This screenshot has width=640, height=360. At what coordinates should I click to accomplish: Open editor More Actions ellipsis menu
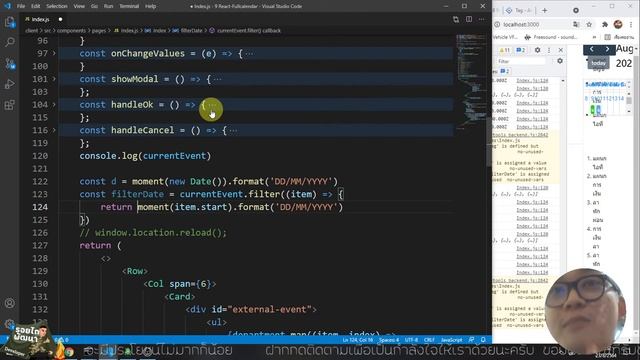coord(482,19)
